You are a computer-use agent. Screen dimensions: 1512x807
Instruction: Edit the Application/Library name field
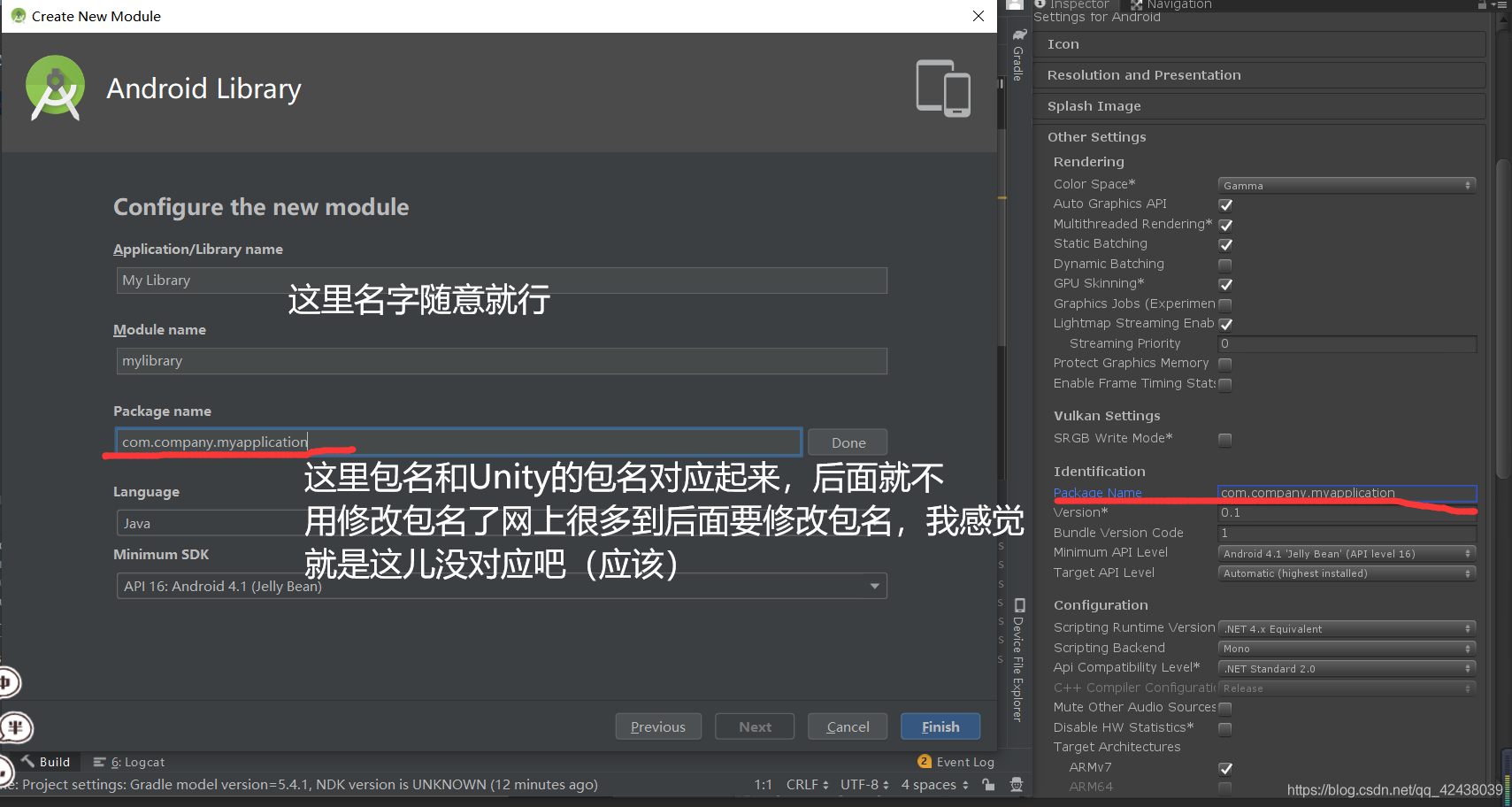[502, 281]
